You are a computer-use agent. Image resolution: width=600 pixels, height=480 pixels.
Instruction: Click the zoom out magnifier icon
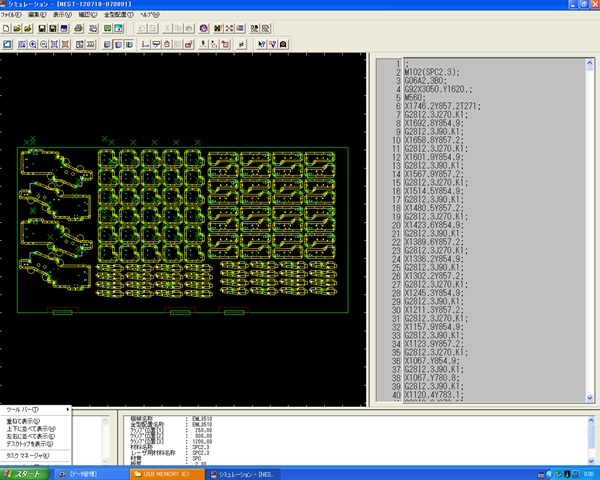[x=44, y=44]
